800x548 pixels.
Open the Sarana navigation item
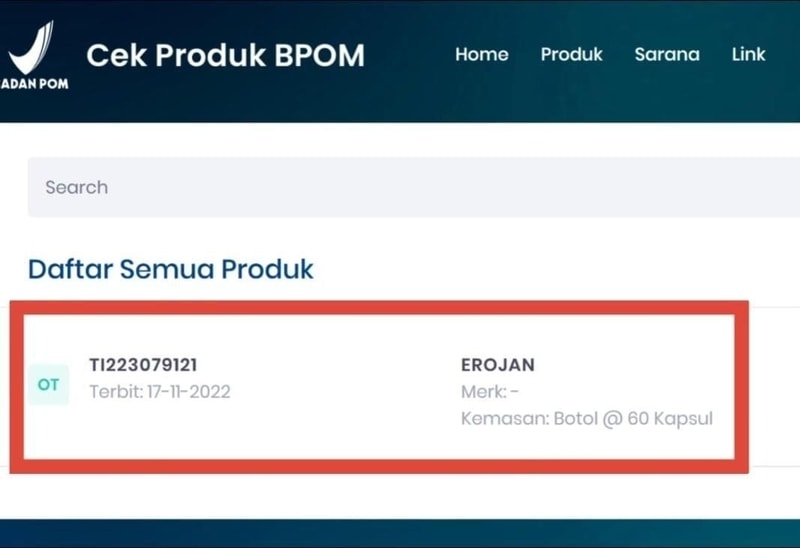coord(667,54)
